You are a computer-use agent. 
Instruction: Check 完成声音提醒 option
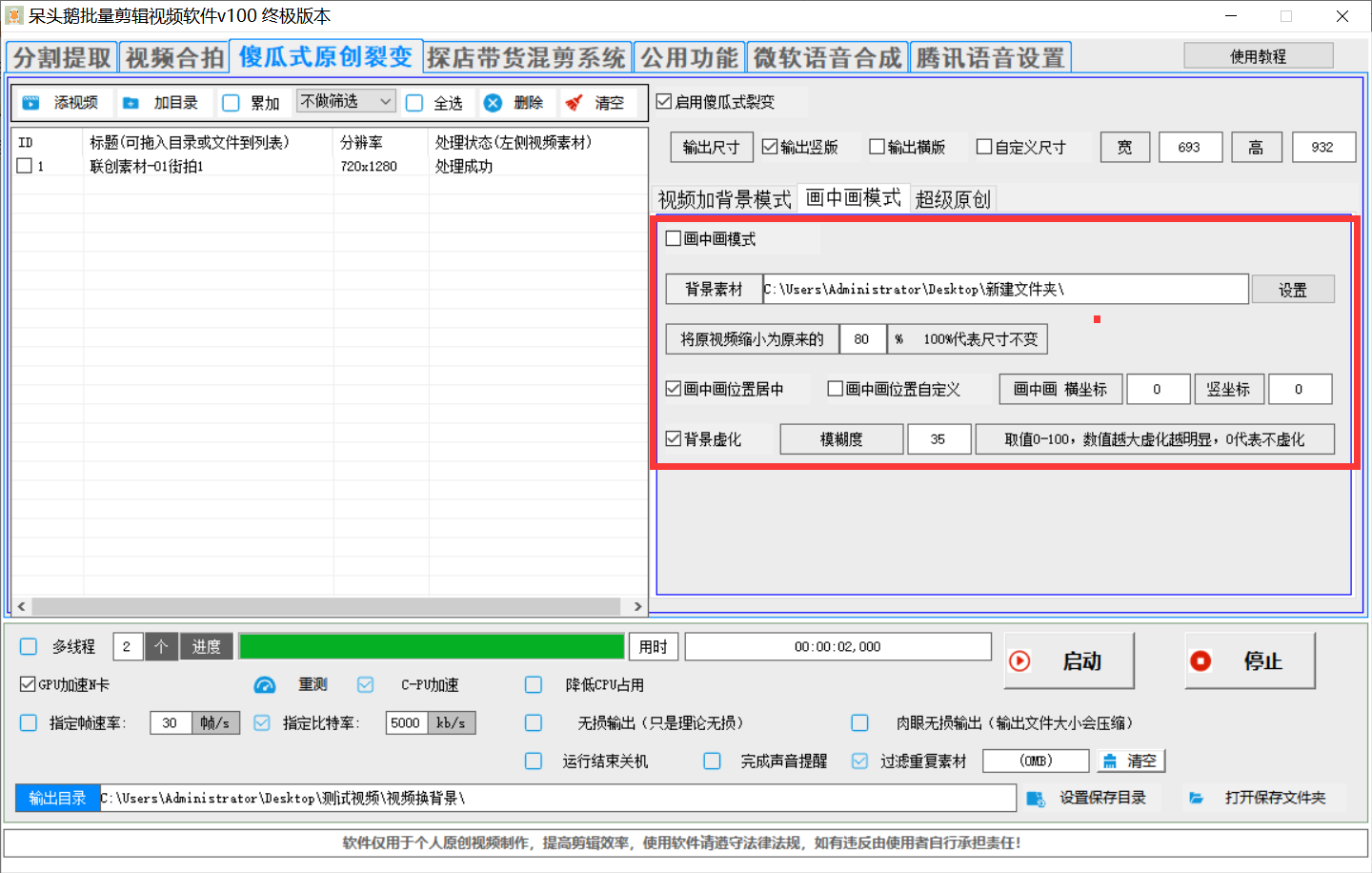pyautogui.click(x=712, y=761)
